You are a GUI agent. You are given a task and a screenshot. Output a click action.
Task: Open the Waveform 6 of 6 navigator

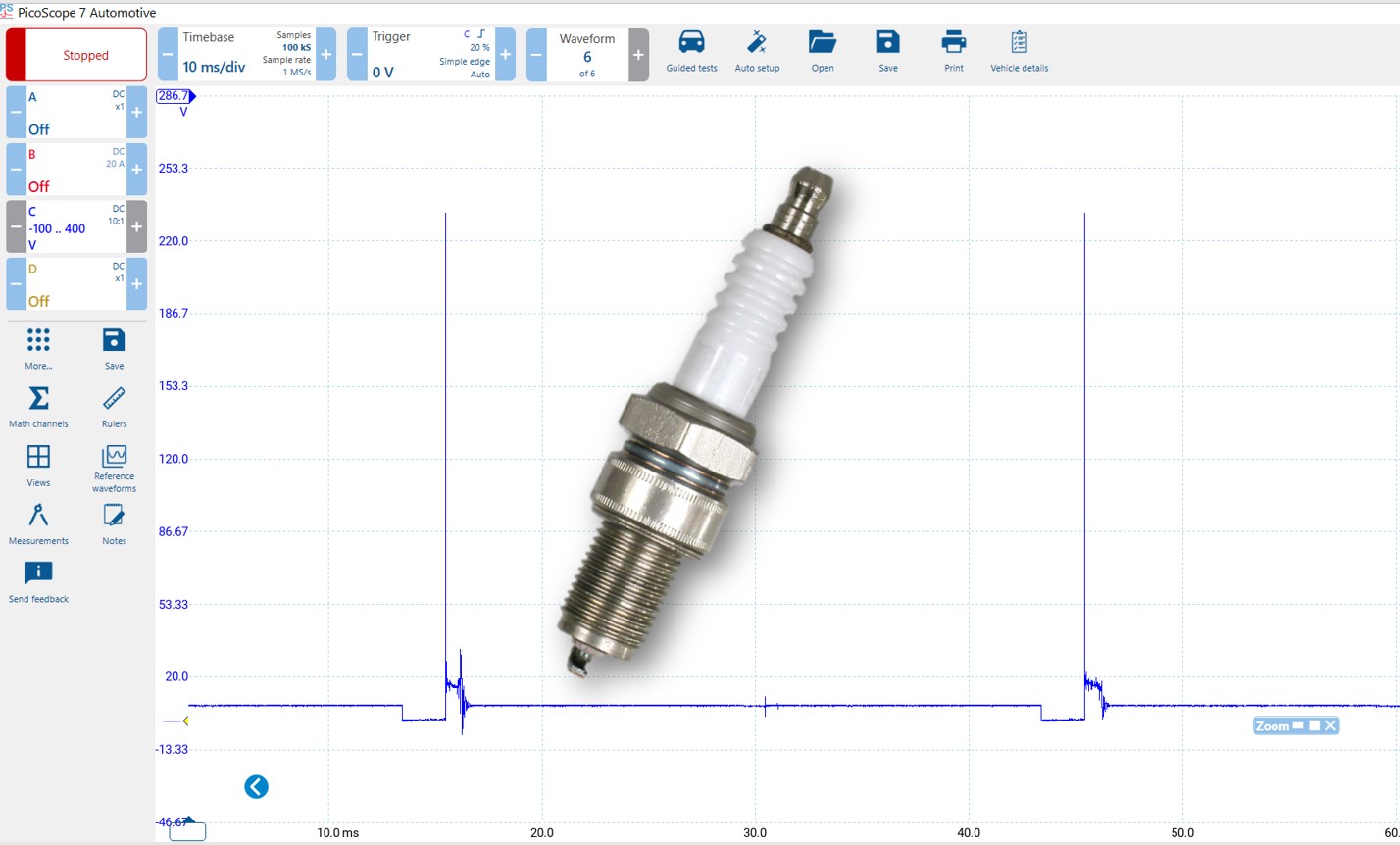tap(587, 55)
